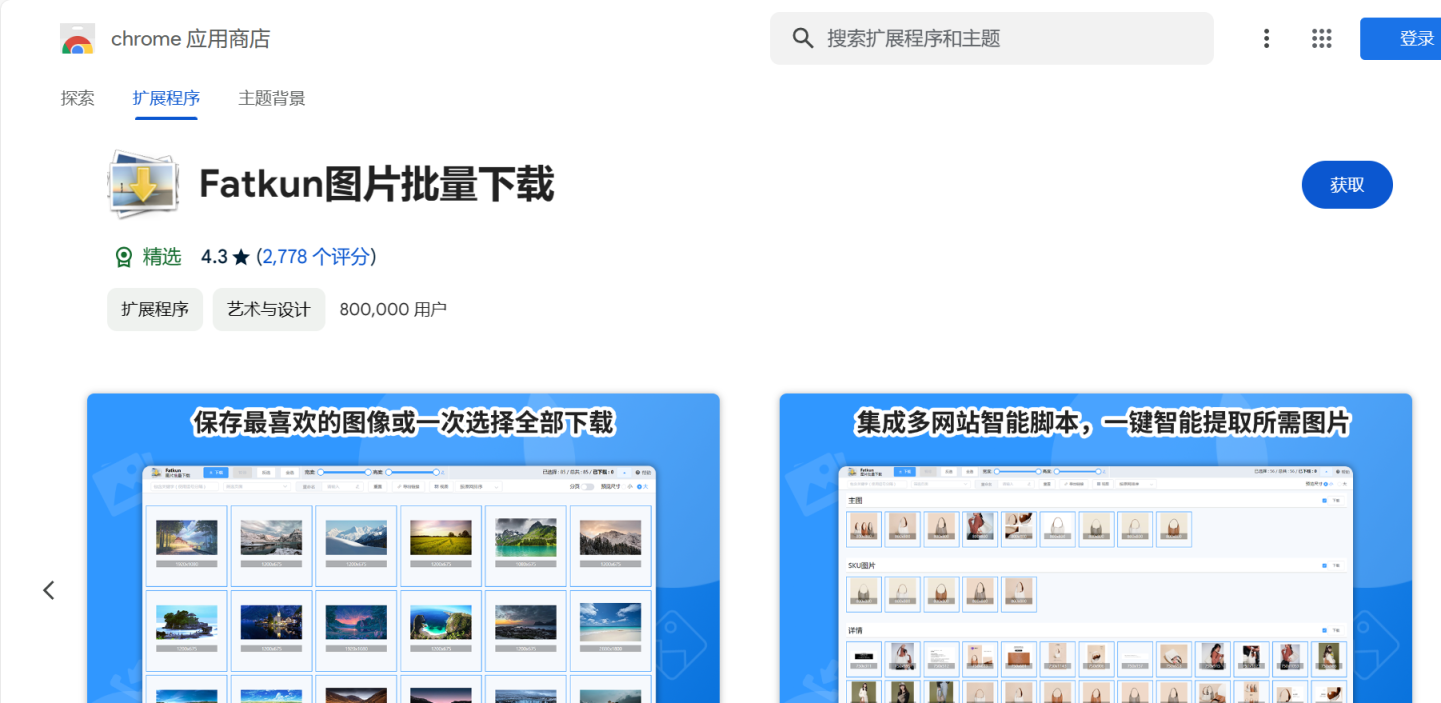Open the Google apps launcher grid icon
The height and width of the screenshot is (703, 1441).
[x=1321, y=38]
